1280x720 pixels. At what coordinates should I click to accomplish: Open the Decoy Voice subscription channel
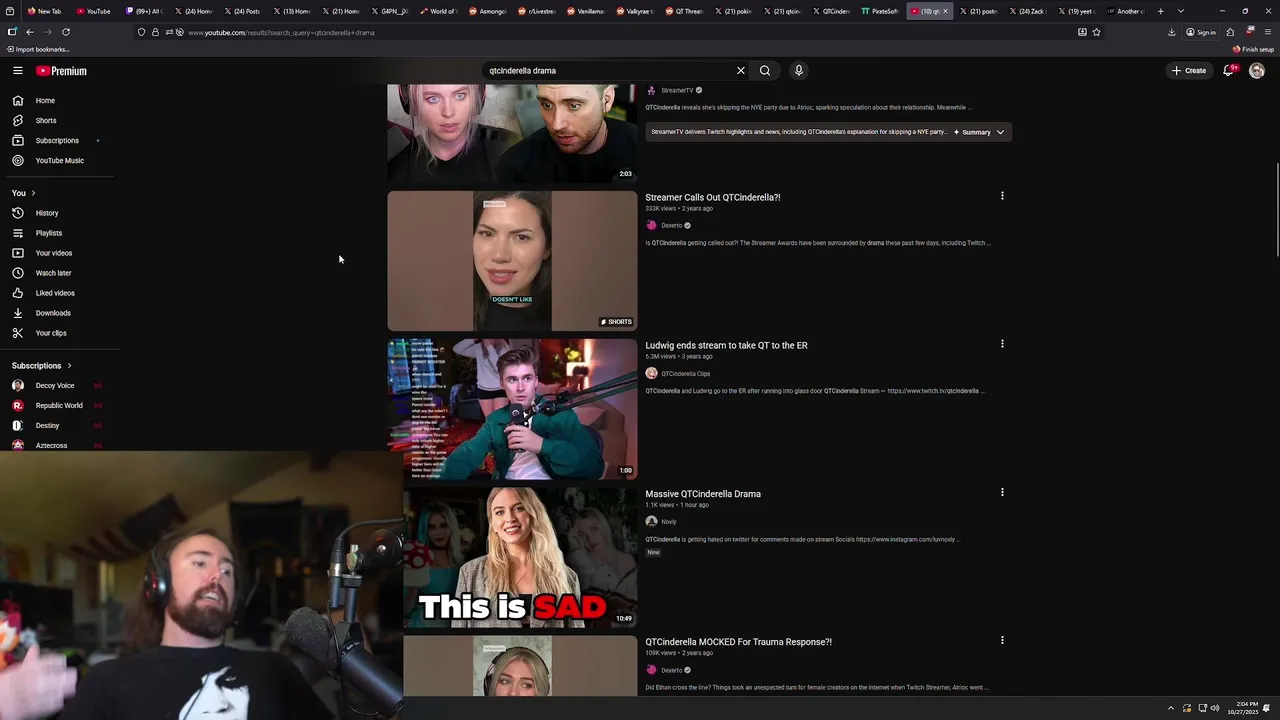[x=56, y=386]
